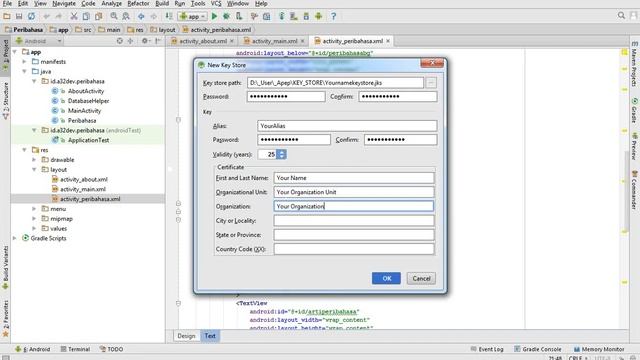The height and width of the screenshot is (360, 640).
Task: Open the TODO tool window
Action: coord(111,349)
